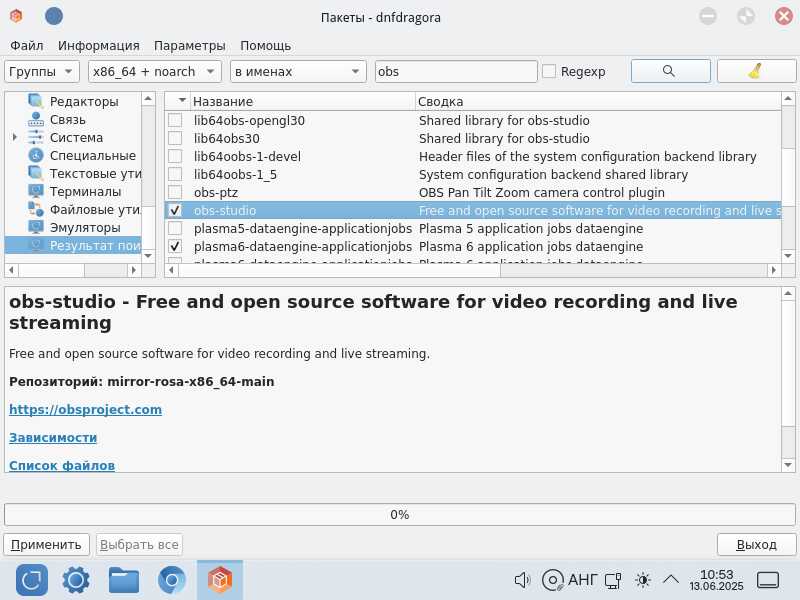The image size is (800, 600).
Task: Select the Связь group icon
Action: 36,119
